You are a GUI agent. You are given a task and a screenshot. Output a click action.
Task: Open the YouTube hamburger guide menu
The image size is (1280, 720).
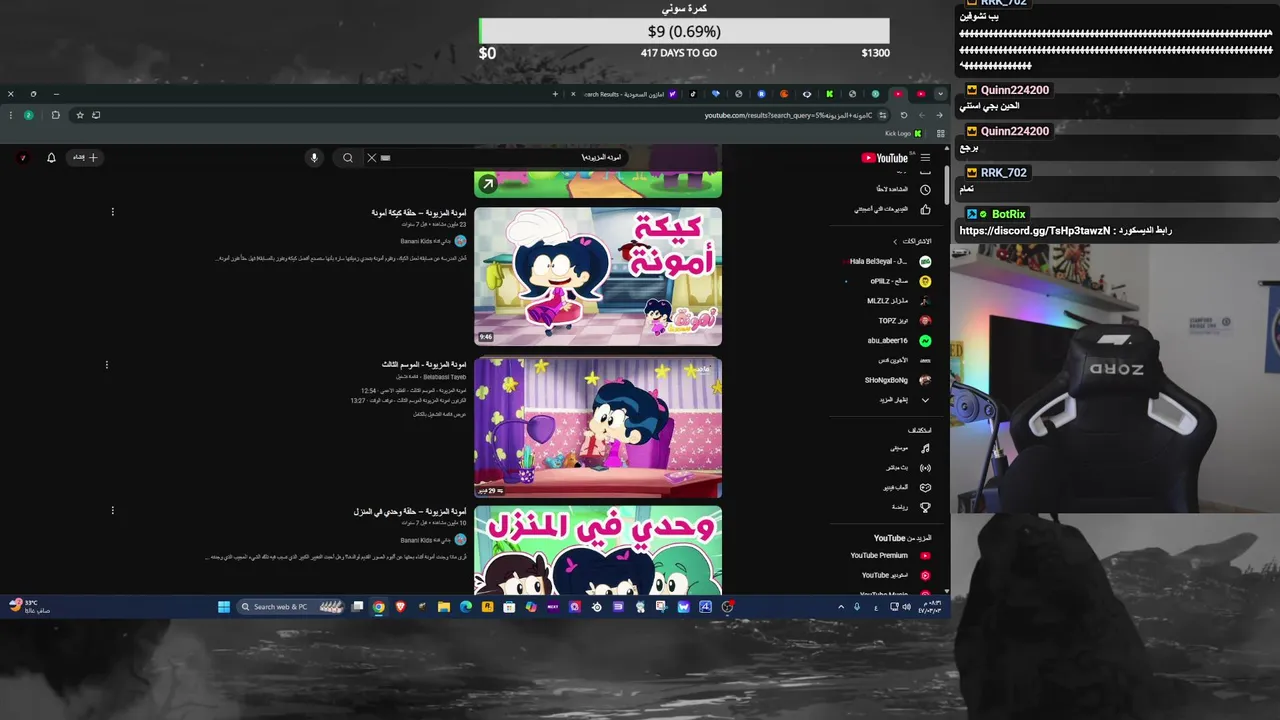click(x=925, y=158)
